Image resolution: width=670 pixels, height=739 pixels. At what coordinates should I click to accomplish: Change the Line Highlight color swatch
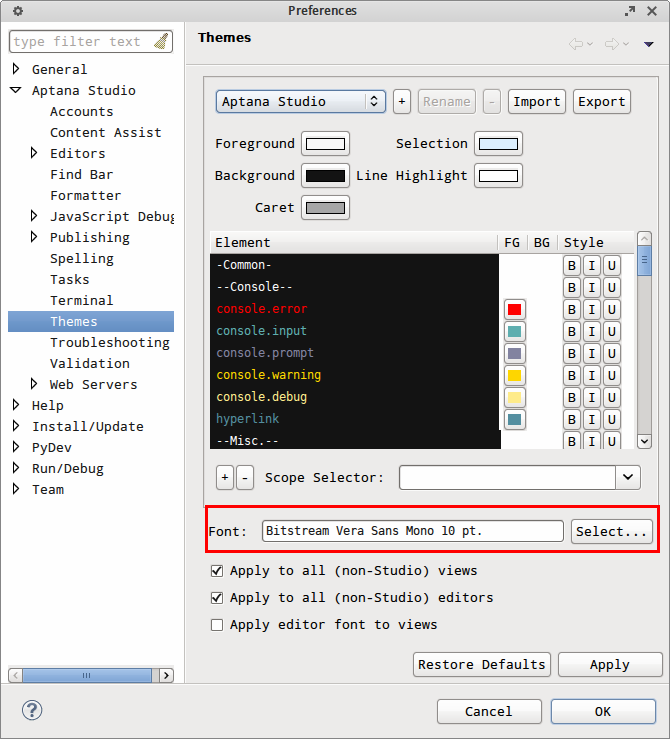point(498,176)
